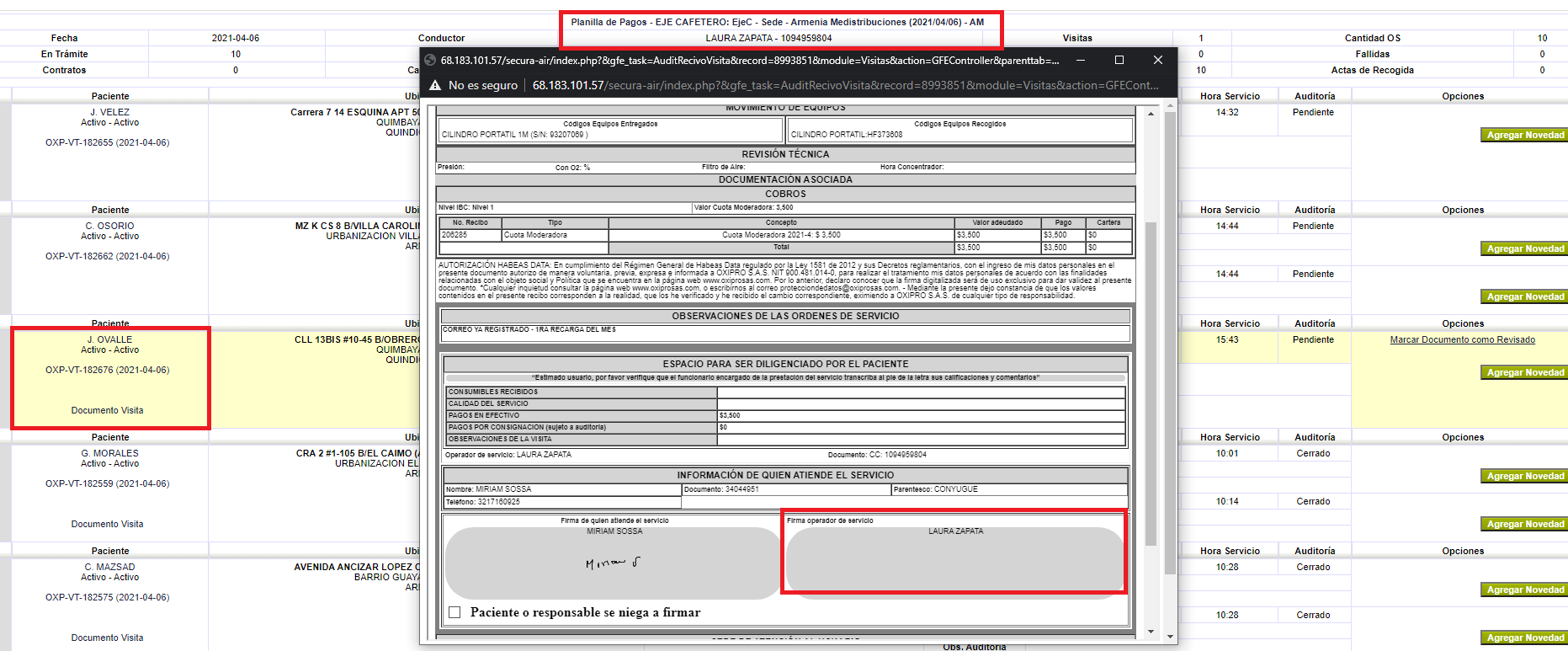Click conductor 'LAURA ZAPATA - 1094959804' in header

click(x=768, y=38)
